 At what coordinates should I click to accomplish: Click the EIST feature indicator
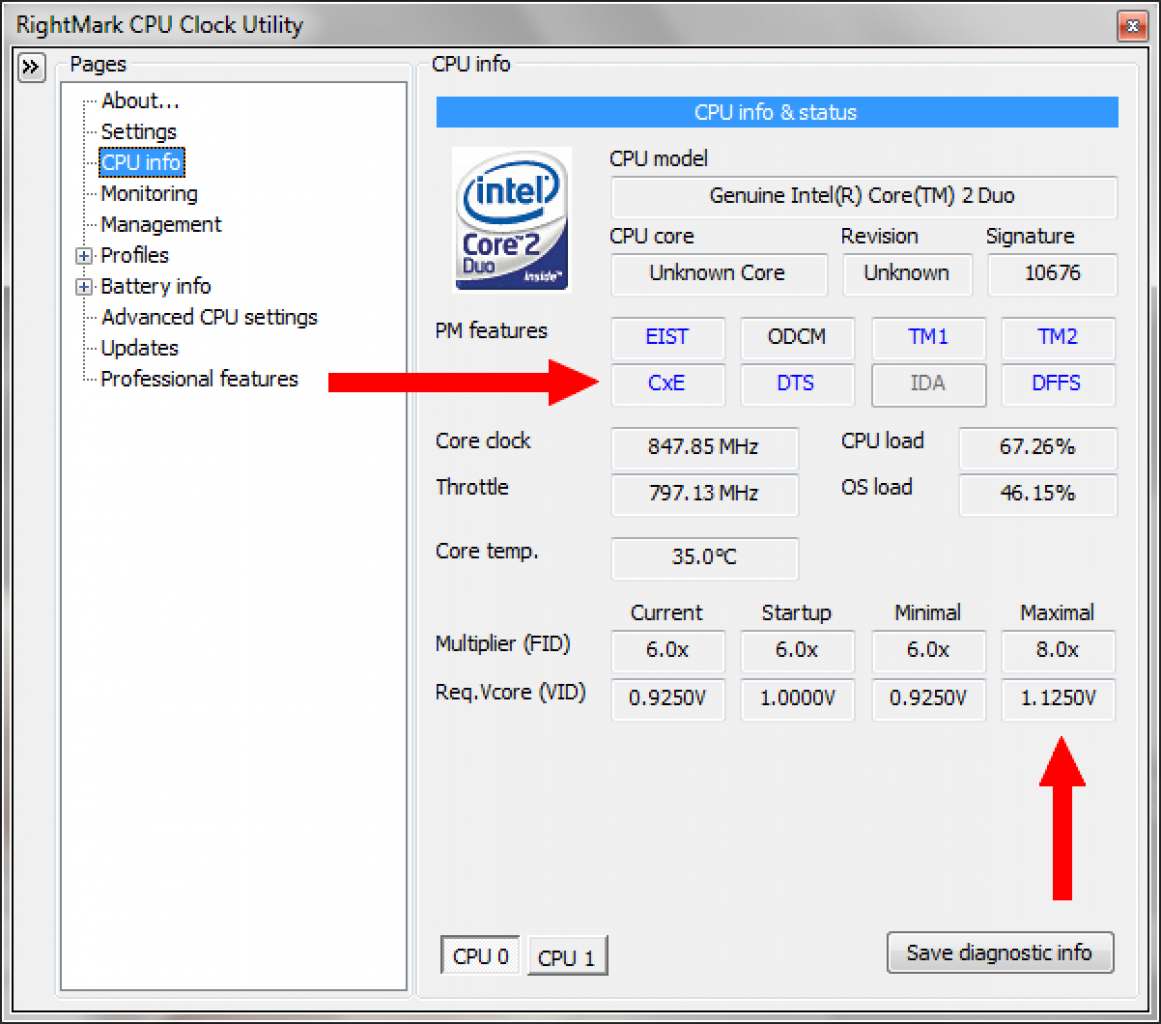(667, 338)
